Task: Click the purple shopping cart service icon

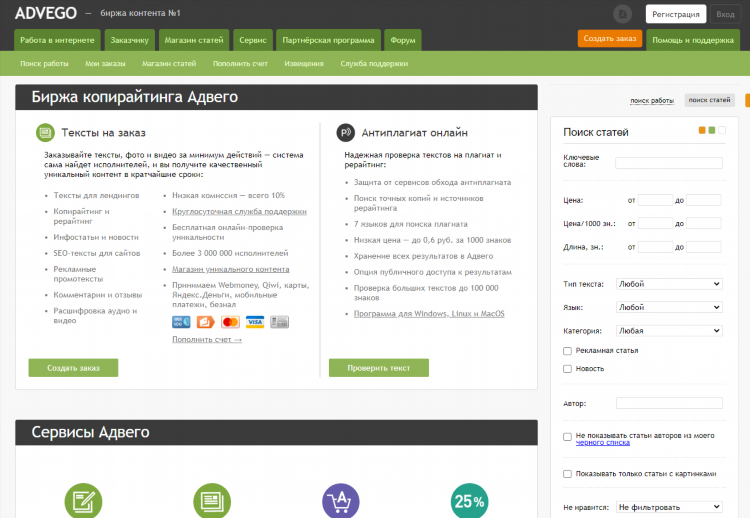Action: (x=341, y=500)
